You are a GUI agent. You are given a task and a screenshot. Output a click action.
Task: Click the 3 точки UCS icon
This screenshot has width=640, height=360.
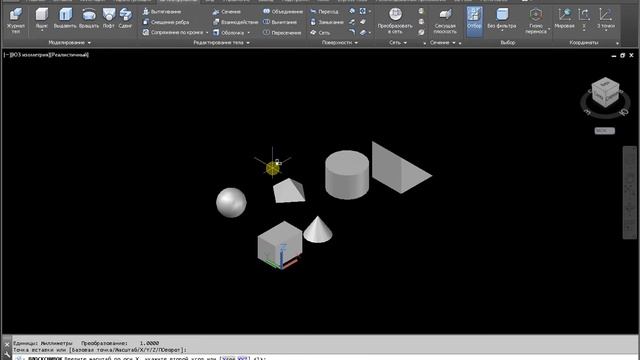tap(605, 18)
